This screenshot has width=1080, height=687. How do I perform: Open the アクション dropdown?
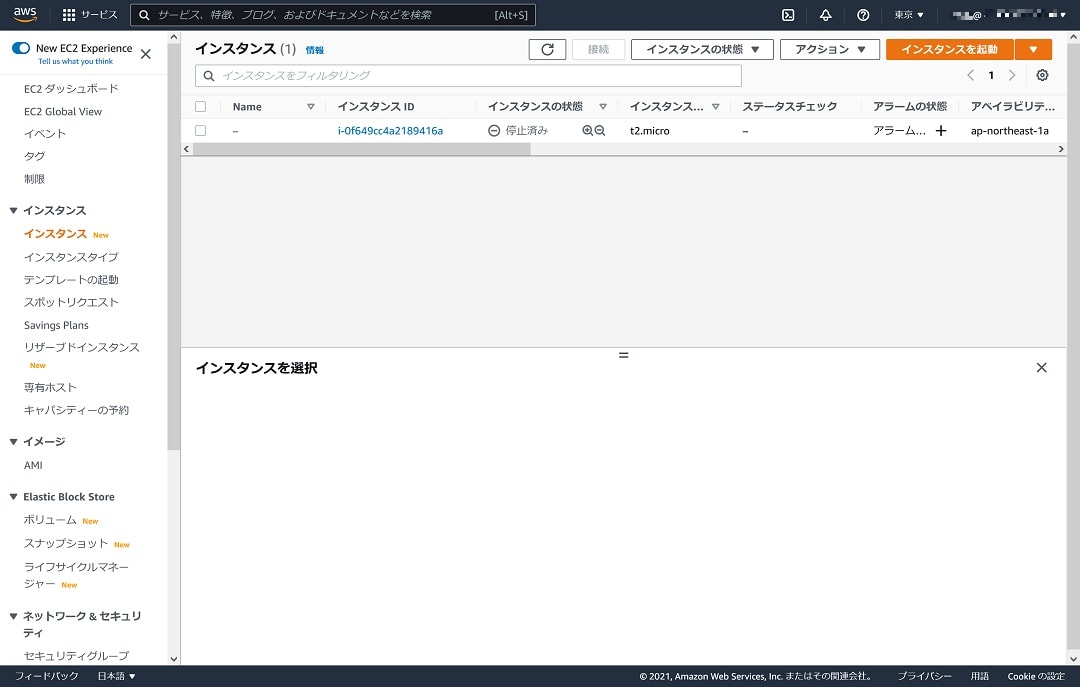pyautogui.click(x=829, y=50)
